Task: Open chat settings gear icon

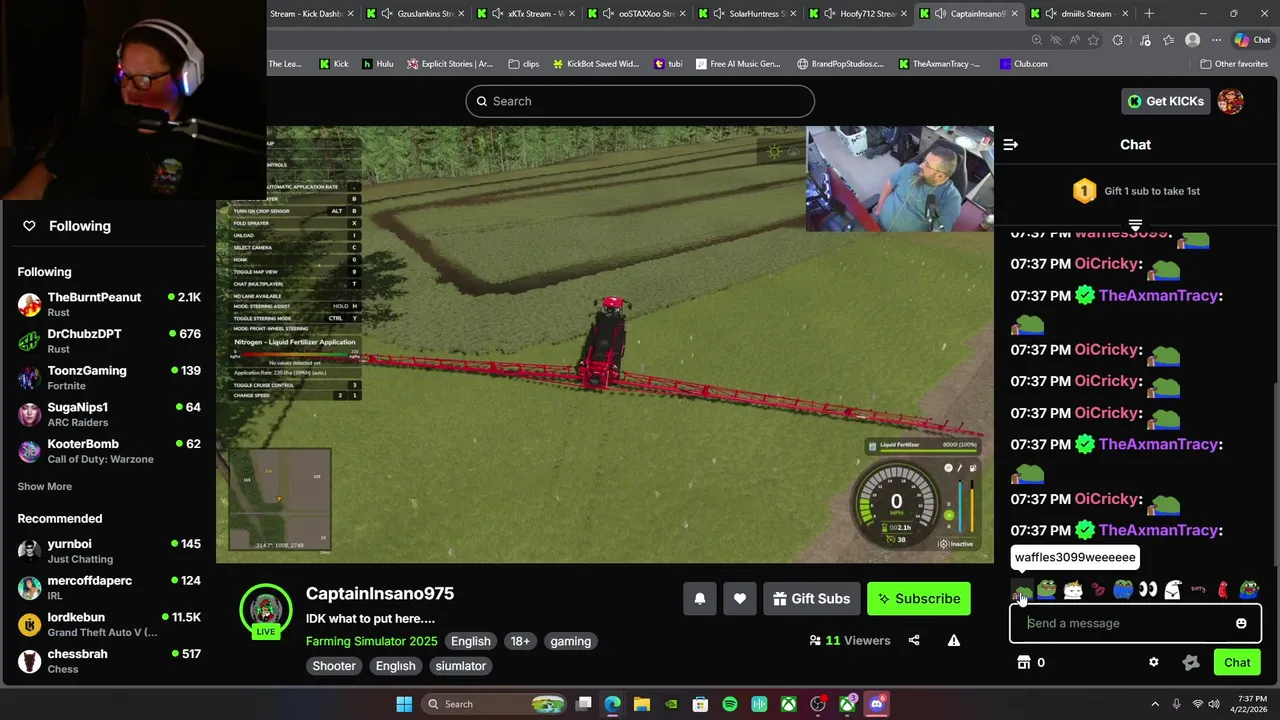Action: (1154, 662)
